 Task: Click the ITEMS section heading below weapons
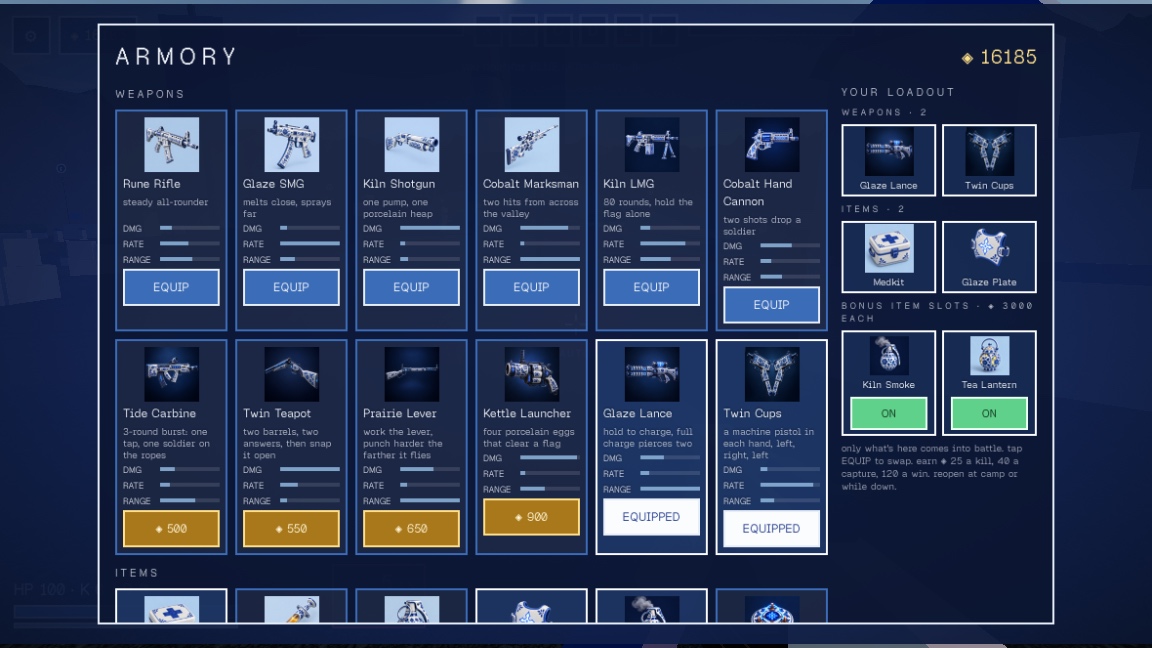click(x=137, y=572)
